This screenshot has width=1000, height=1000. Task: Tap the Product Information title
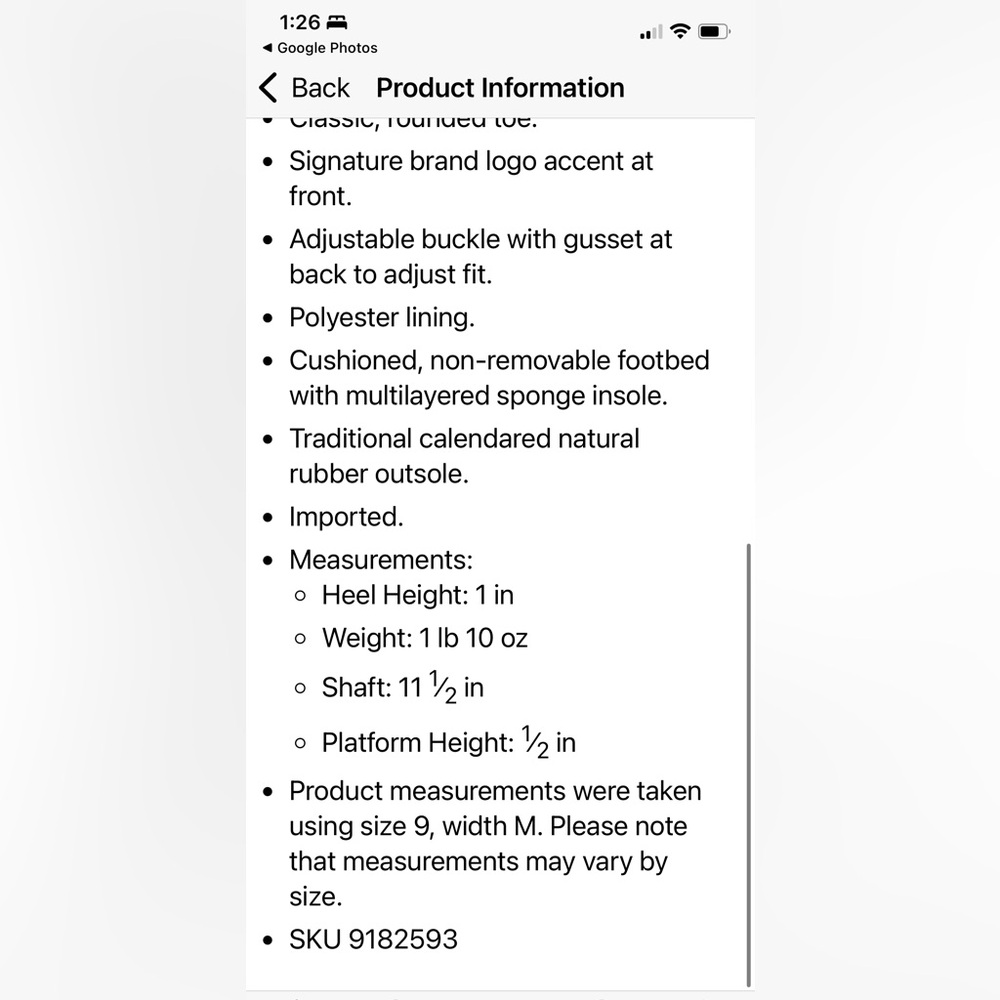pyautogui.click(x=500, y=87)
